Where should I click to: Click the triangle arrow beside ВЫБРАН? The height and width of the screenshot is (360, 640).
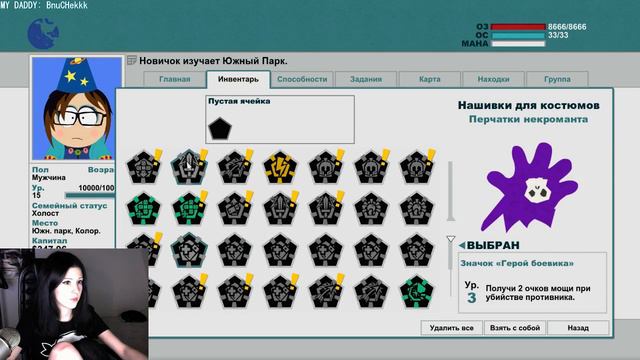(462, 245)
